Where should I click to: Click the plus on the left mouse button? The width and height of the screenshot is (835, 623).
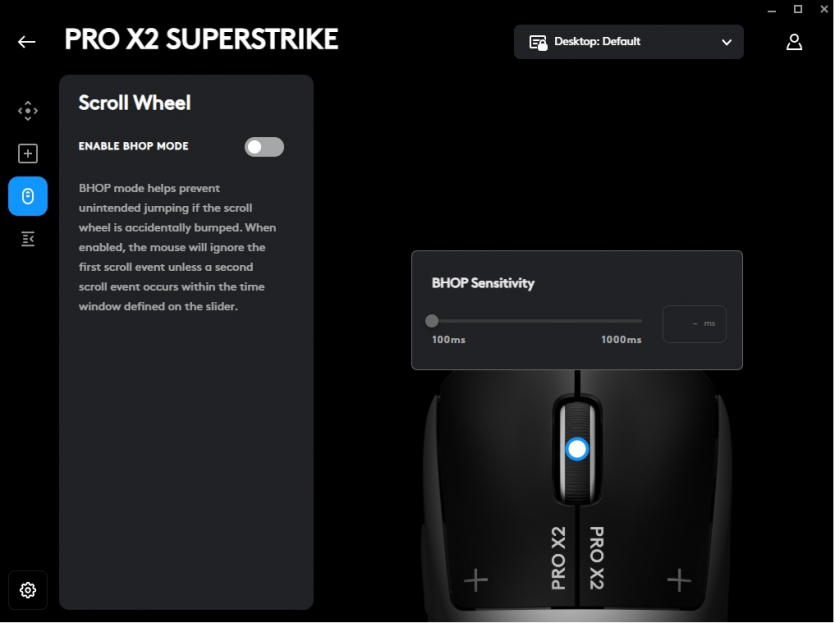click(x=476, y=580)
